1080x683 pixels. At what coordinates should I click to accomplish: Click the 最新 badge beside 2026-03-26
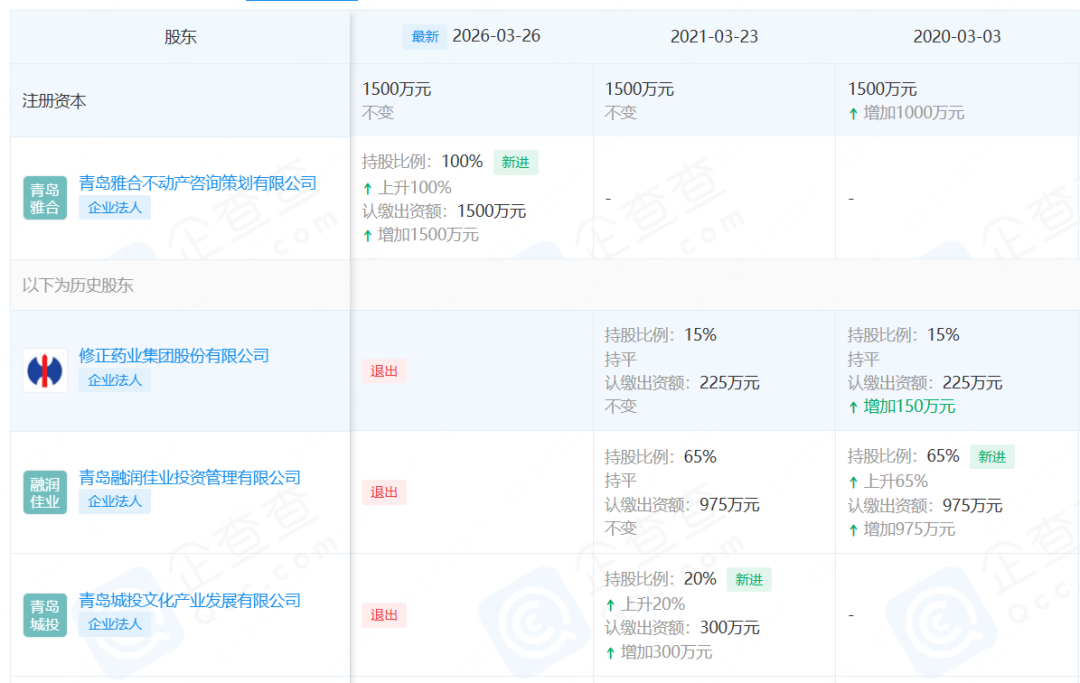click(424, 36)
